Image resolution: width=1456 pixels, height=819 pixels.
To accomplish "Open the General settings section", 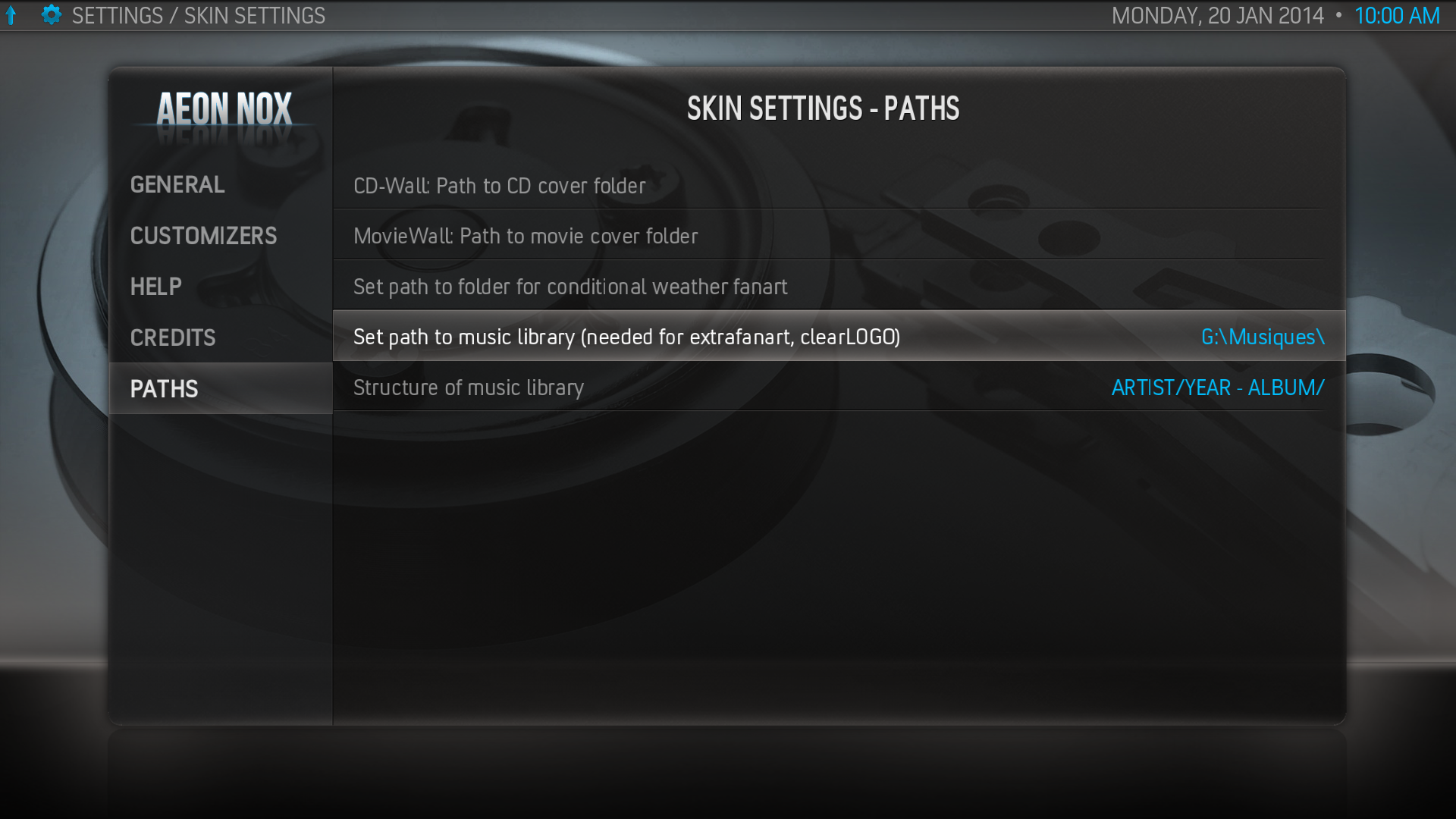I will pyautogui.click(x=177, y=185).
